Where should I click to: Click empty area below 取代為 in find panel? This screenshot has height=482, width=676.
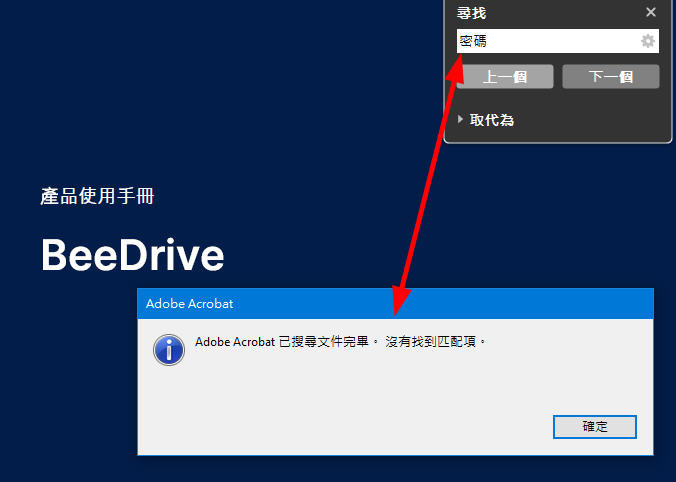pyautogui.click(x=557, y=135)
